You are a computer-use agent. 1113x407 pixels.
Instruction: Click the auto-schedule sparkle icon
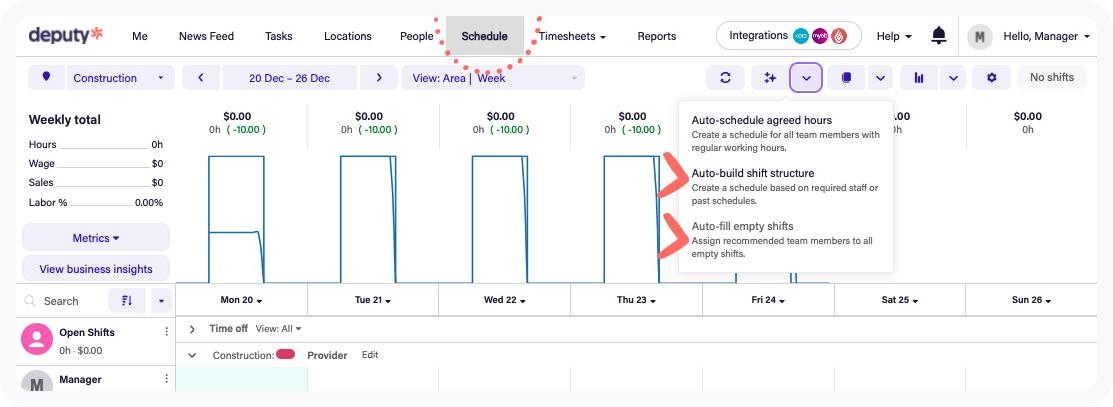click(x=769, y=78)
